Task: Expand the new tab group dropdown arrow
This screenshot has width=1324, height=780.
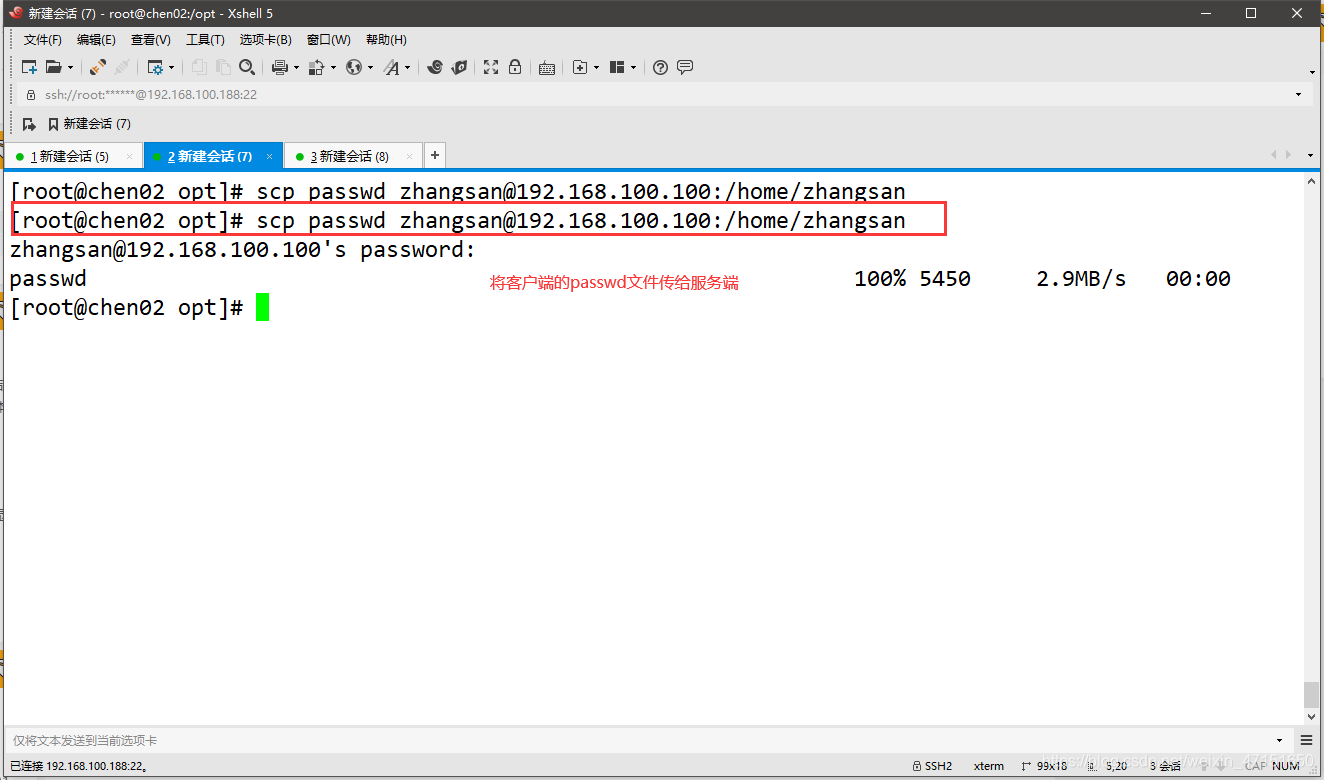Action: tap(596, 68)
